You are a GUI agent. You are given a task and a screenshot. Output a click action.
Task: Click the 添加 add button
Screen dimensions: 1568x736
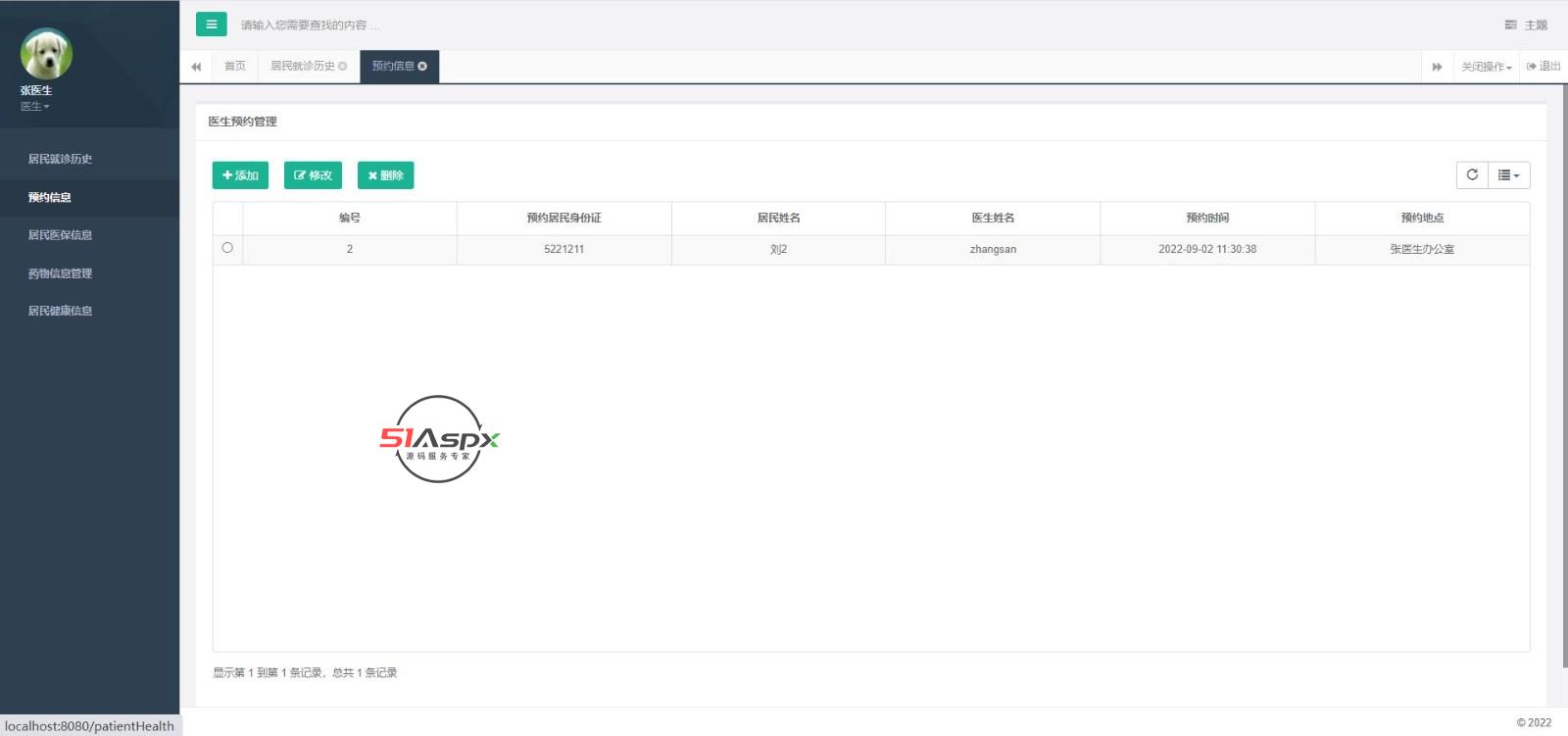coord(240,175)
